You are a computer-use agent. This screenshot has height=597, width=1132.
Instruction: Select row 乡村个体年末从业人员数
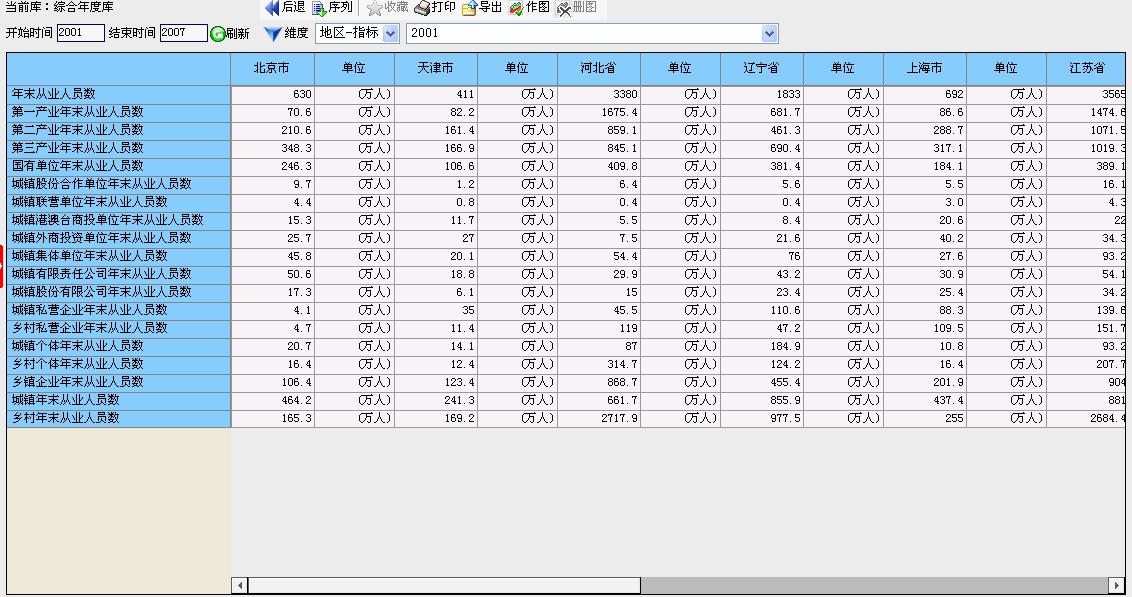[x=118, y=365]
